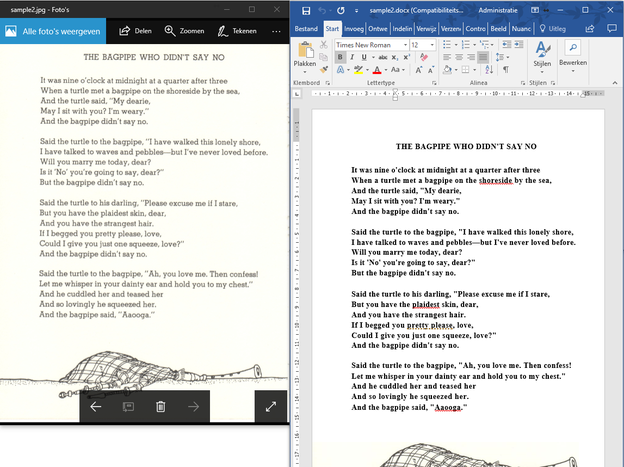Align paragraph text left
This screenshot has width=624, height=467.
pos(447,57)
